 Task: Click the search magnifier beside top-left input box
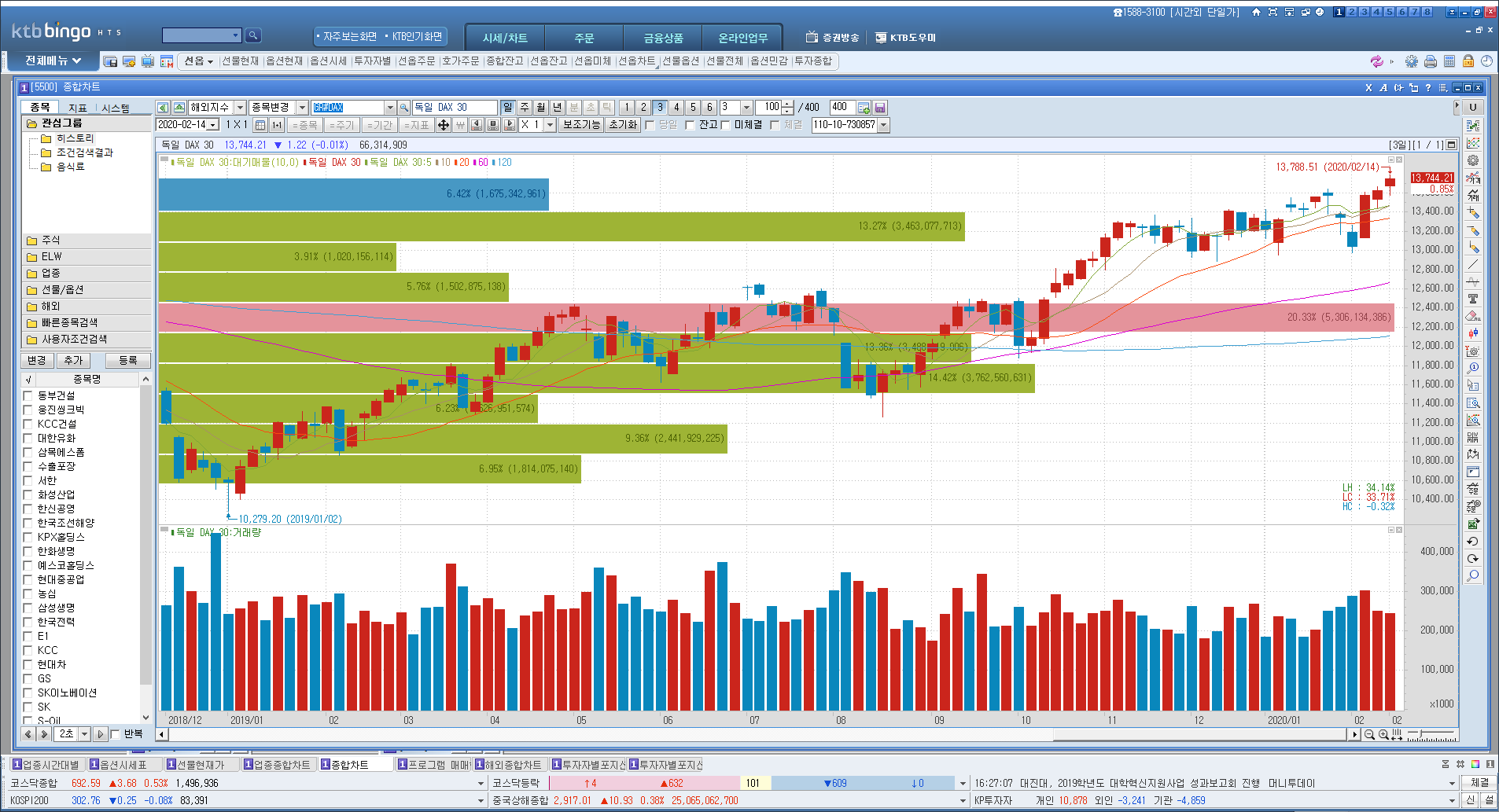pos(252,35)
